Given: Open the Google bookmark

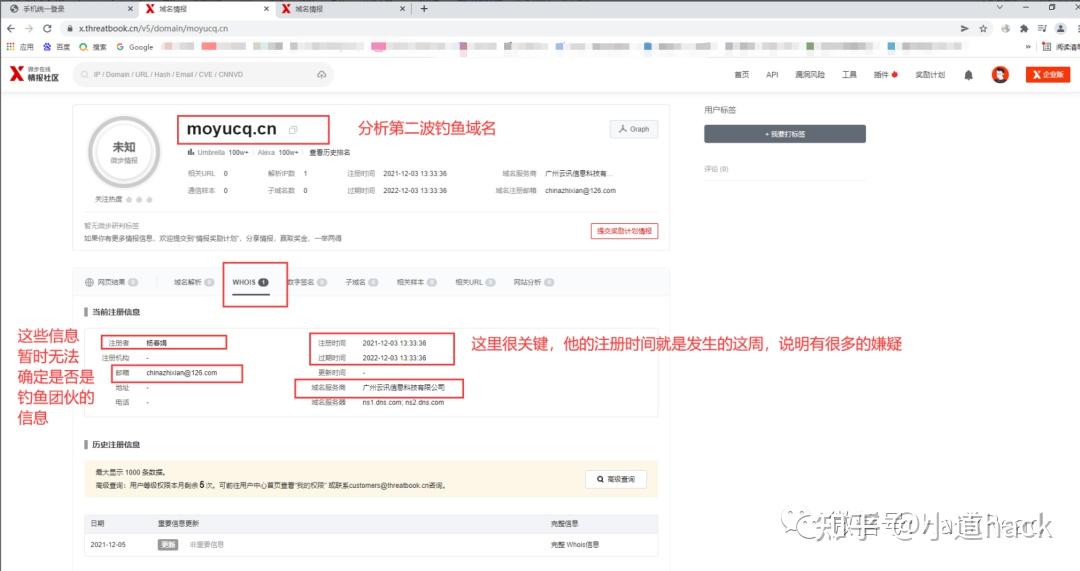Looking at the screenshot, I should coord(135,47).
